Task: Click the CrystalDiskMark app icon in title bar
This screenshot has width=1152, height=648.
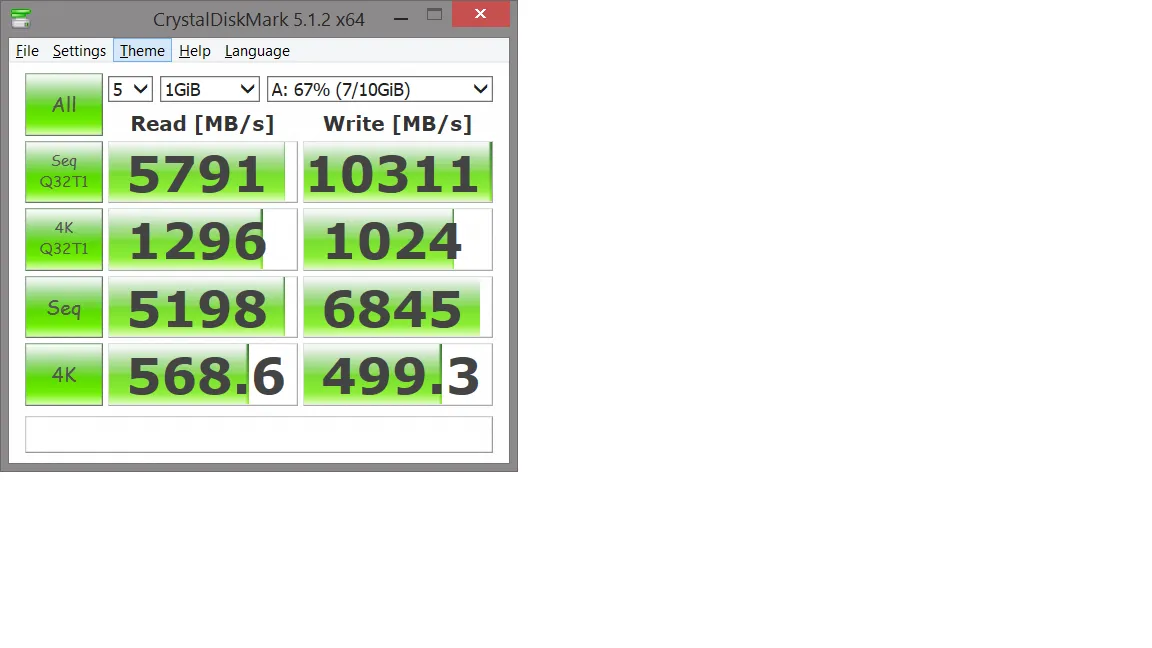Action: coord(21,18)
